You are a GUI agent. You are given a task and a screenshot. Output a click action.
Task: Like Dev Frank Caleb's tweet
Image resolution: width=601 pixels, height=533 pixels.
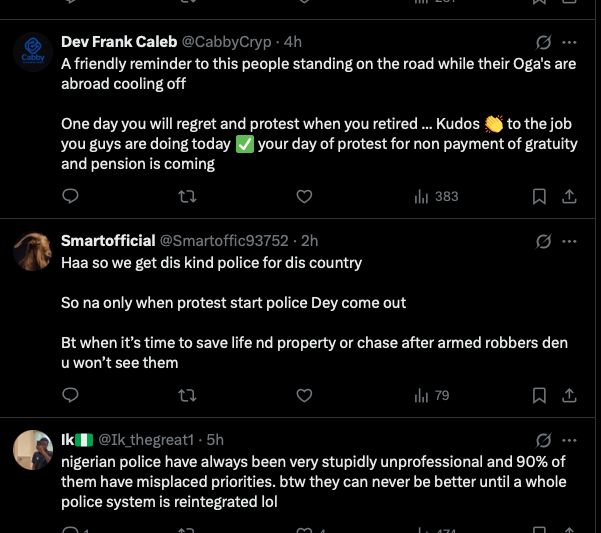point(304,196)
